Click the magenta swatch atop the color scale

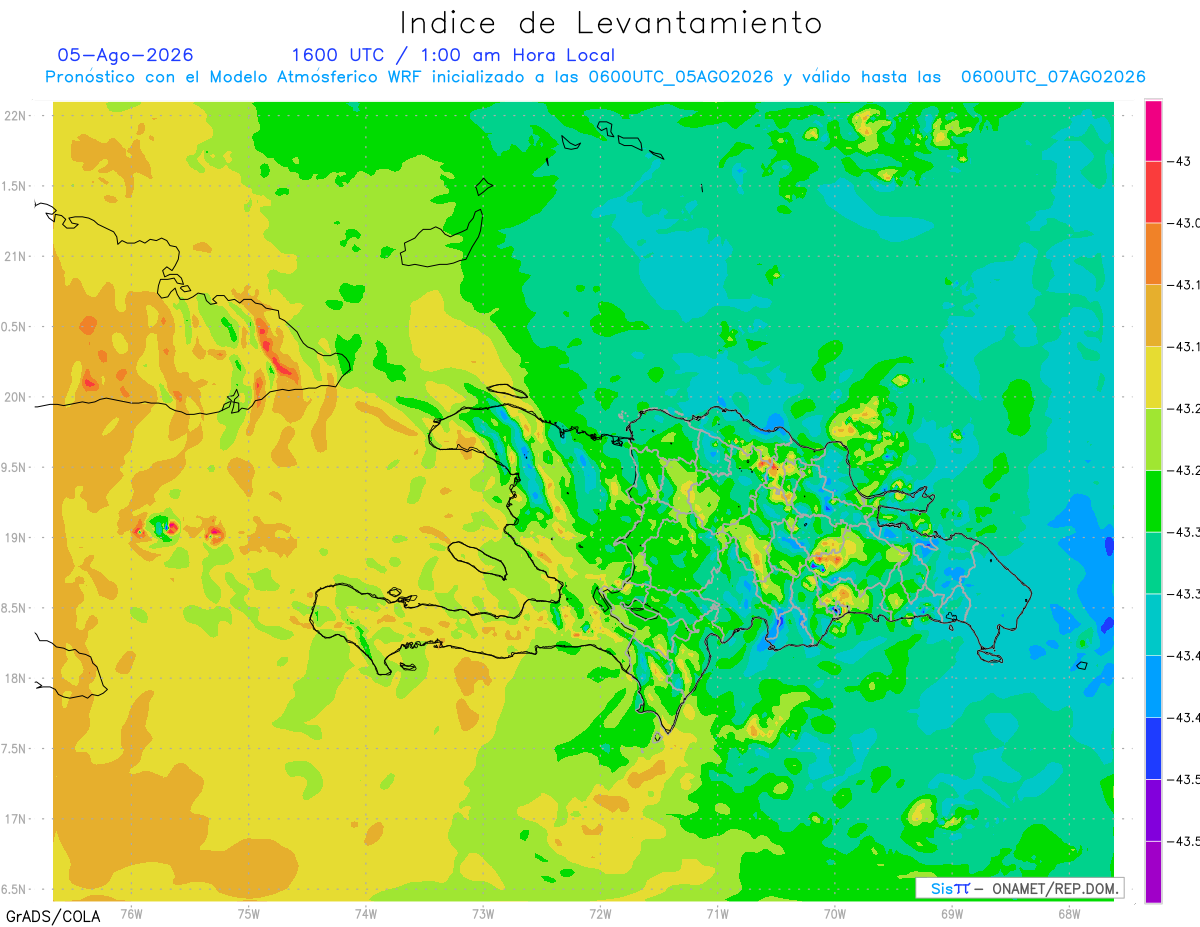pyautogui.click(x=1153, y=131)
